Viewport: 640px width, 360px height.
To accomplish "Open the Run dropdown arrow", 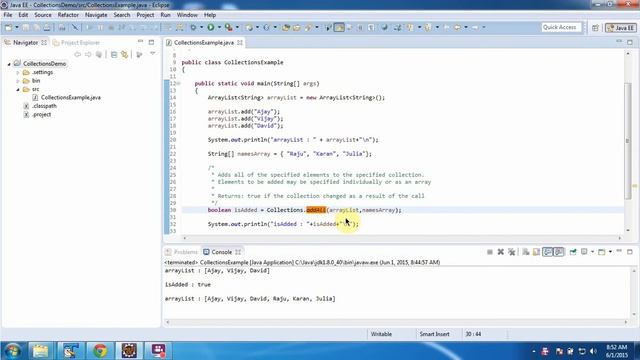I will tap(219, 27).
